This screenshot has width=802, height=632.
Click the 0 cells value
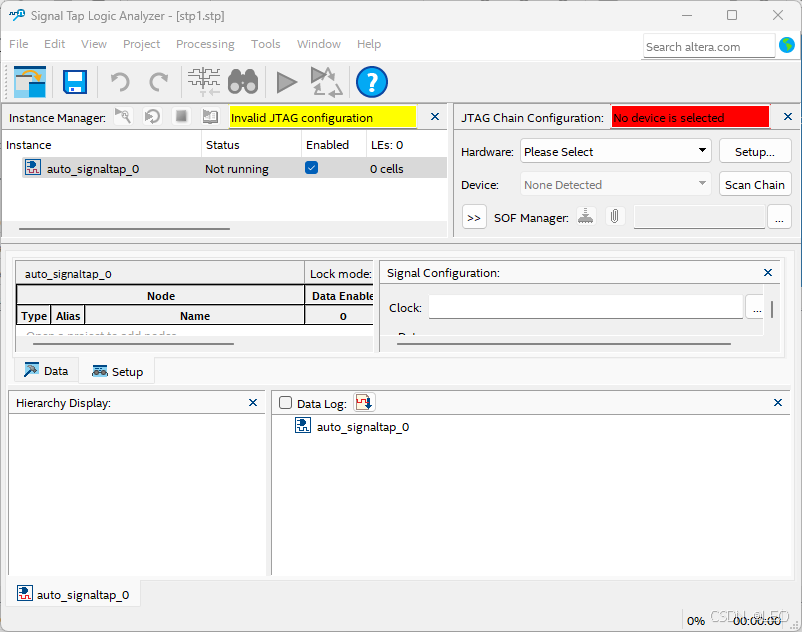point(387,169)
